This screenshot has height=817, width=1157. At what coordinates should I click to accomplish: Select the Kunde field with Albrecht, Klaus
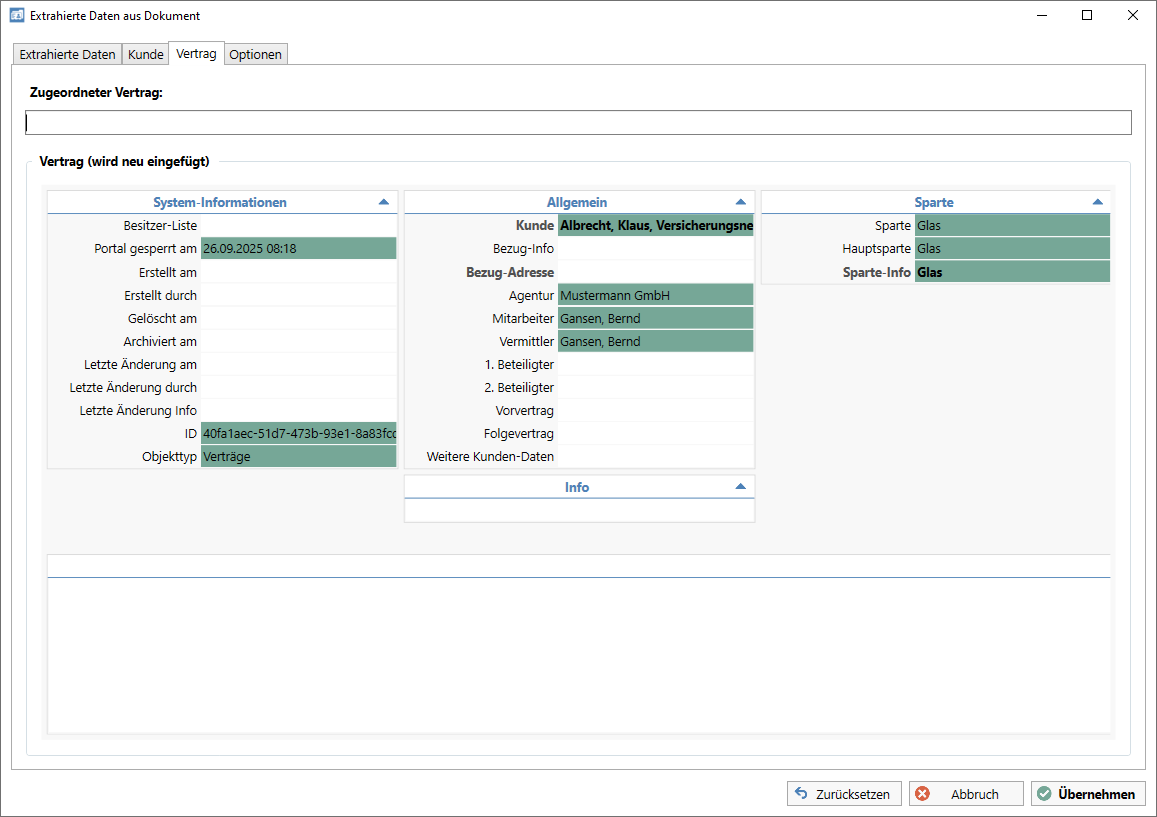[655, 226]
